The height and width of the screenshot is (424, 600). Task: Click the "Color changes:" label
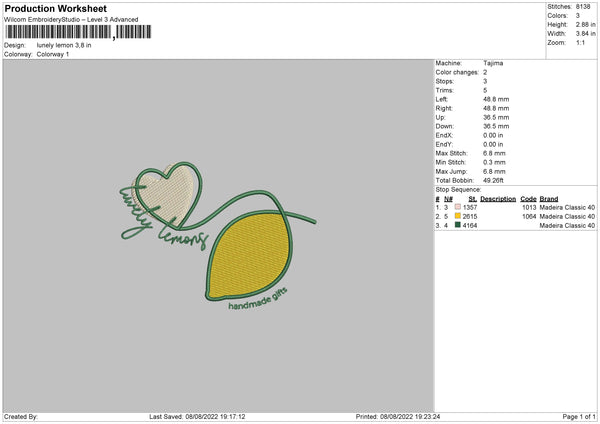457,72
